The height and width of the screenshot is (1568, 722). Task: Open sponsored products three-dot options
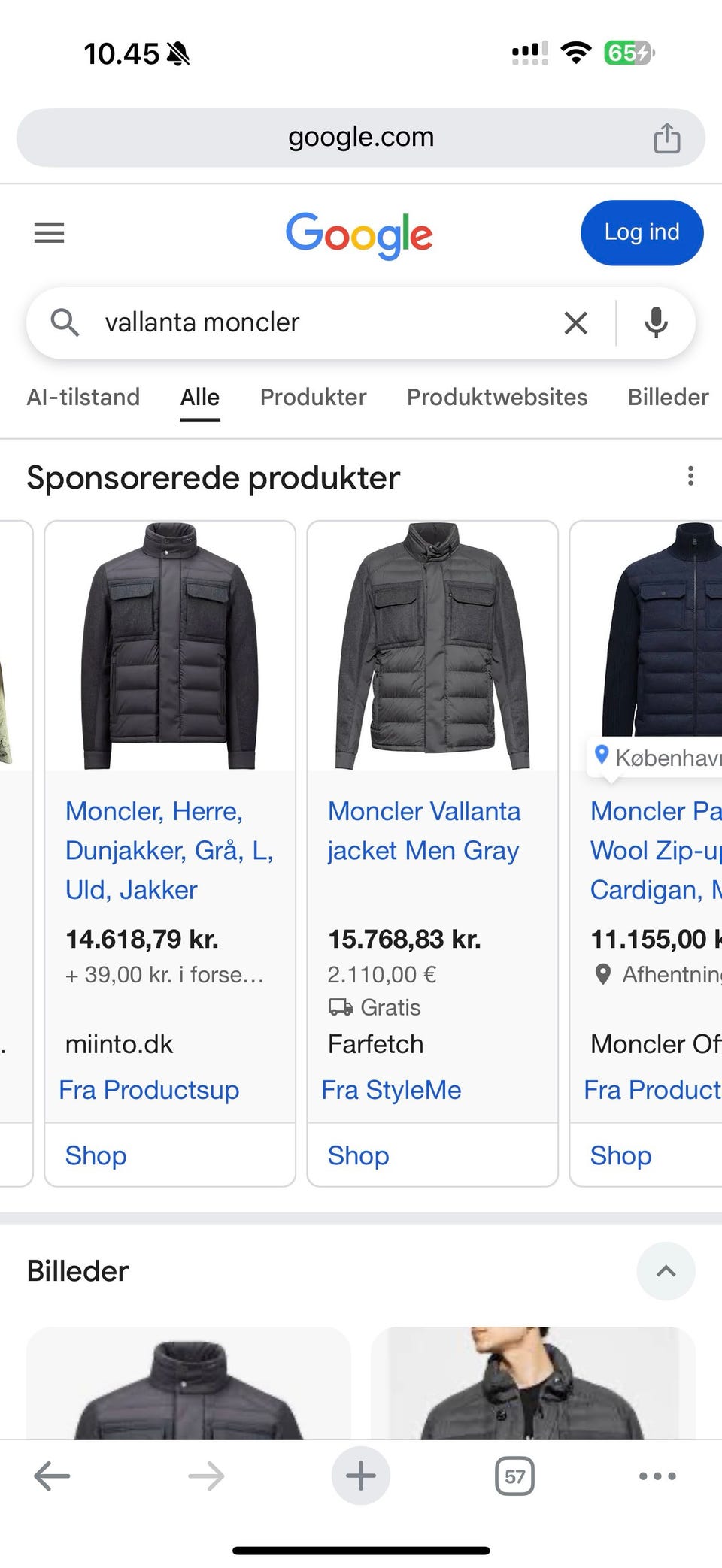[x=690, y=476]
